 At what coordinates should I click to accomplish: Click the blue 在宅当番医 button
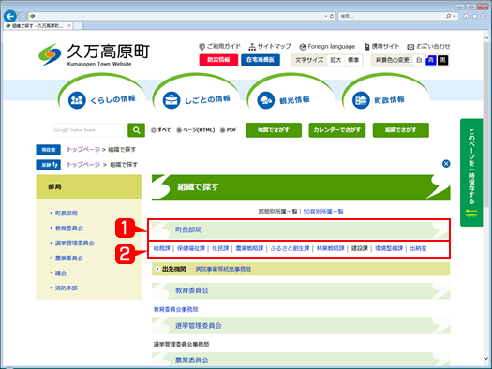tap(260, 60)
